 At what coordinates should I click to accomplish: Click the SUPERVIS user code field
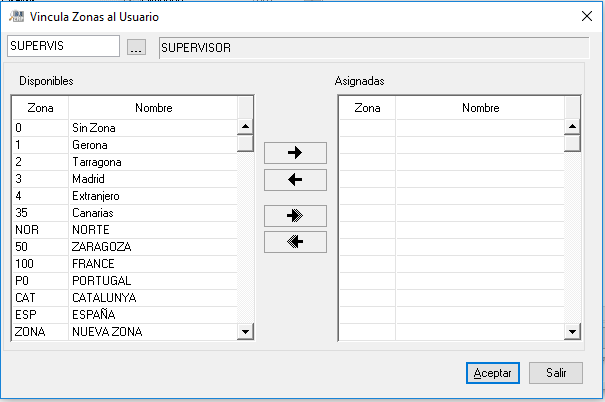click(x=63, y=46)
